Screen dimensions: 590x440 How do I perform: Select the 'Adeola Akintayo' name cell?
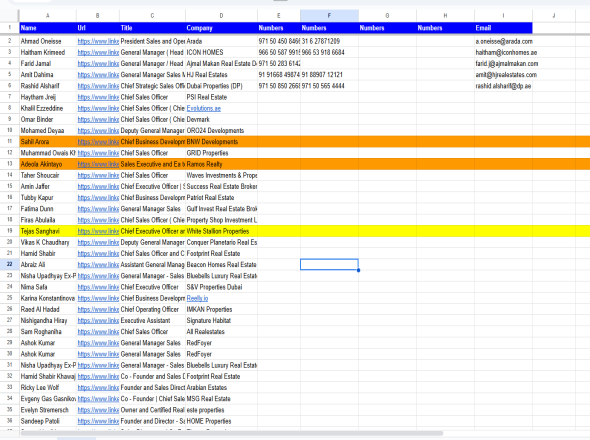click(x=48, y=164)
